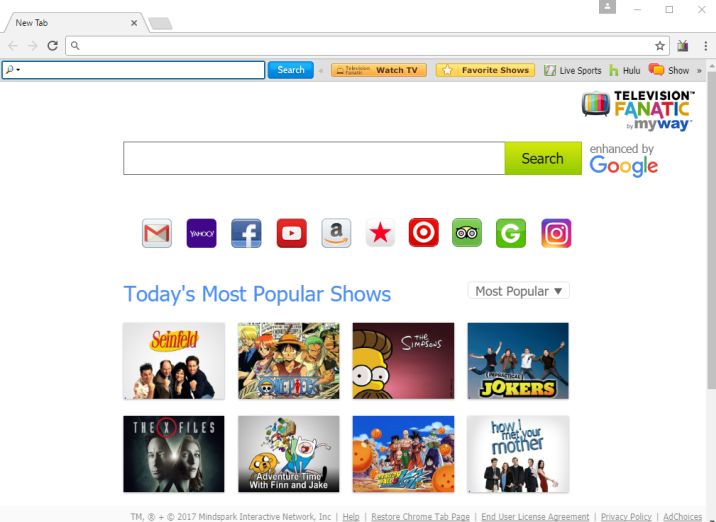
Task: Open the Impractical Jokers thumbnail
Action: [518, 361]
